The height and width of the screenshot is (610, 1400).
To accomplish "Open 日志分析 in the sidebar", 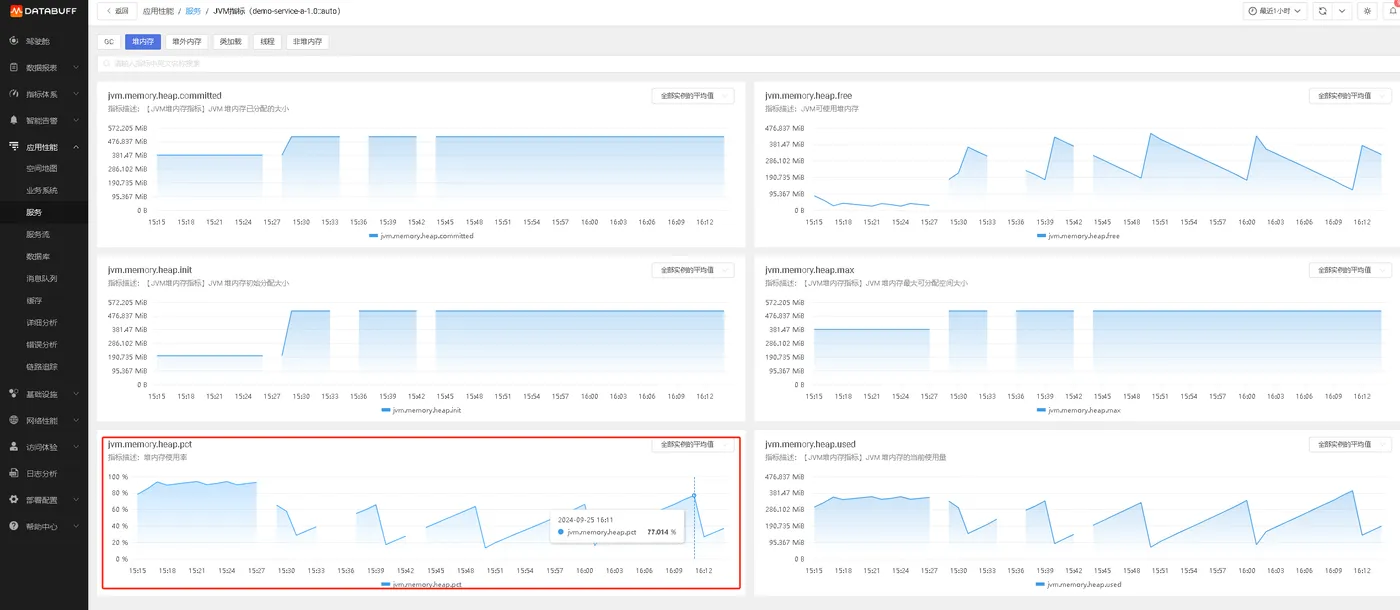I will coord(43,473).
